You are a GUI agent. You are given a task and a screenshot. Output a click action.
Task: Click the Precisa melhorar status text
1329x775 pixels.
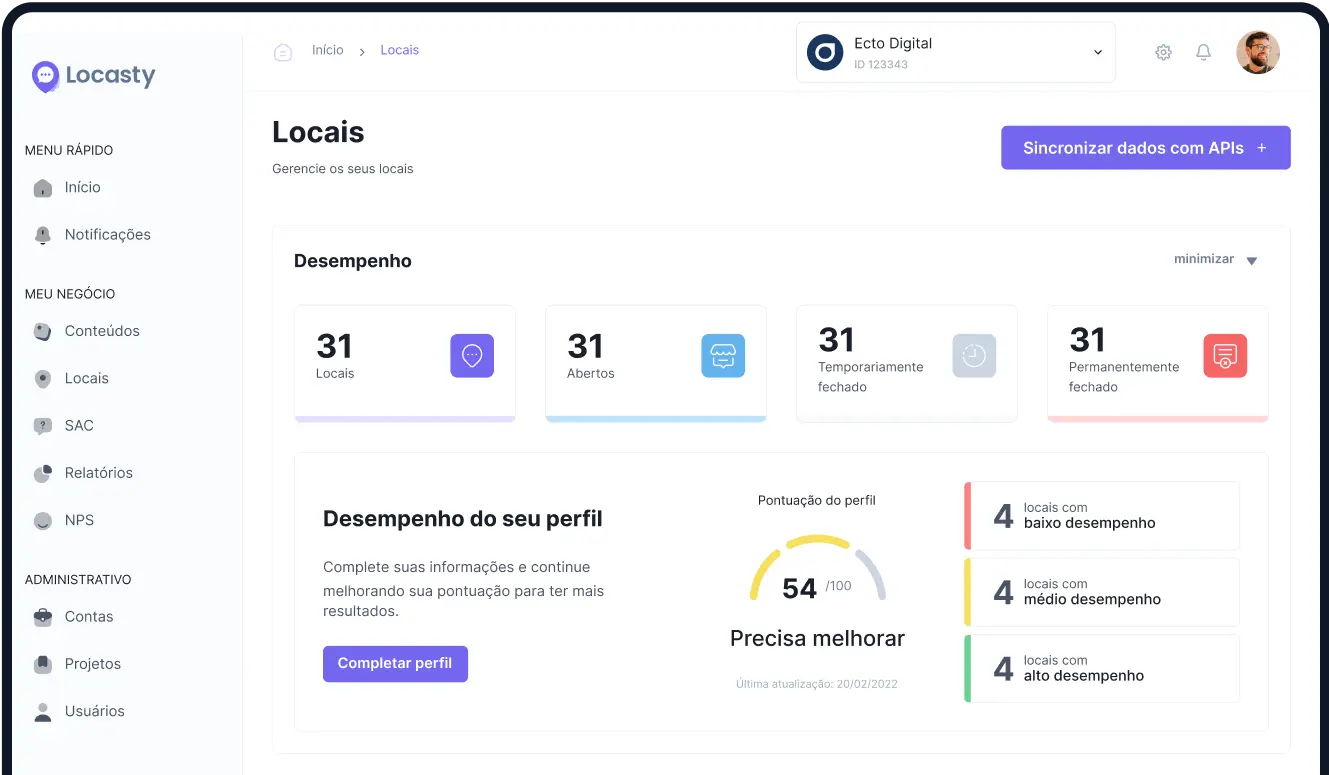click(x=818, y=639)
